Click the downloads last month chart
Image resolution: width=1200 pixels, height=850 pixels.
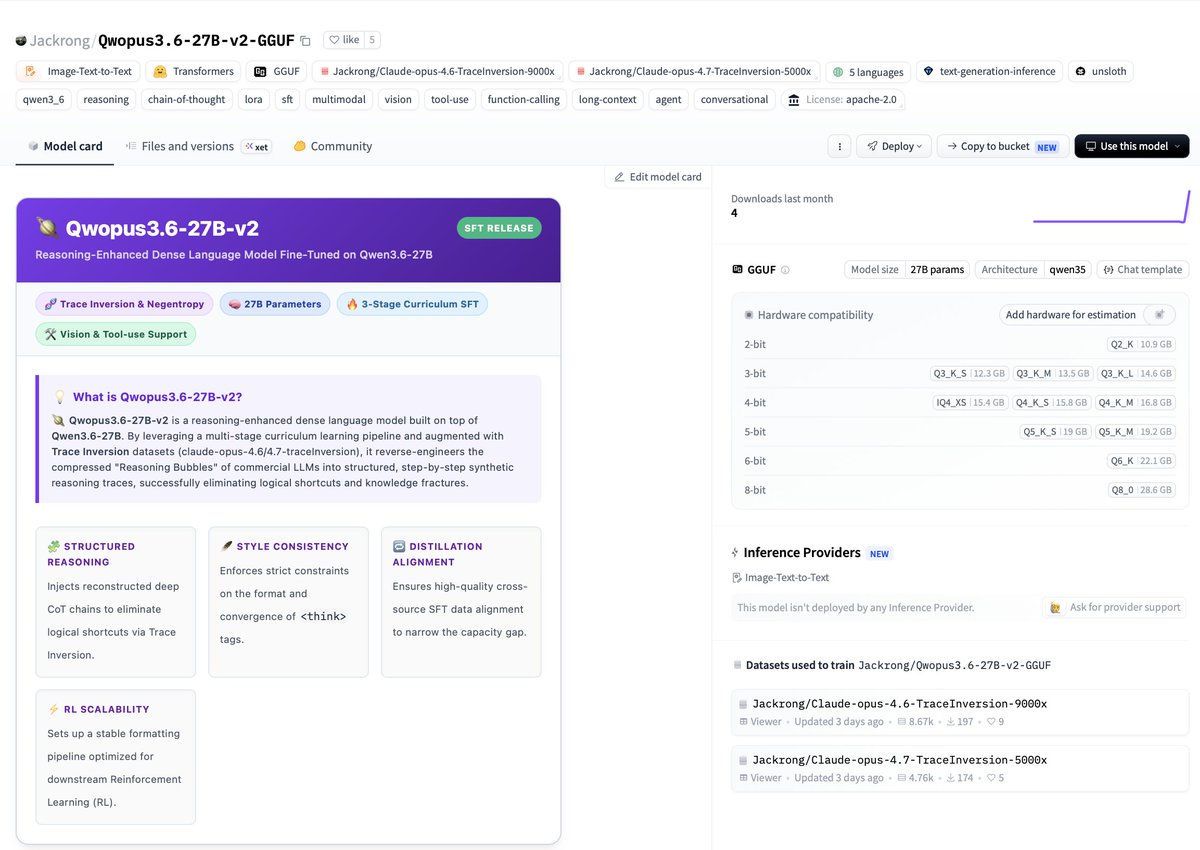[1111, 206]
